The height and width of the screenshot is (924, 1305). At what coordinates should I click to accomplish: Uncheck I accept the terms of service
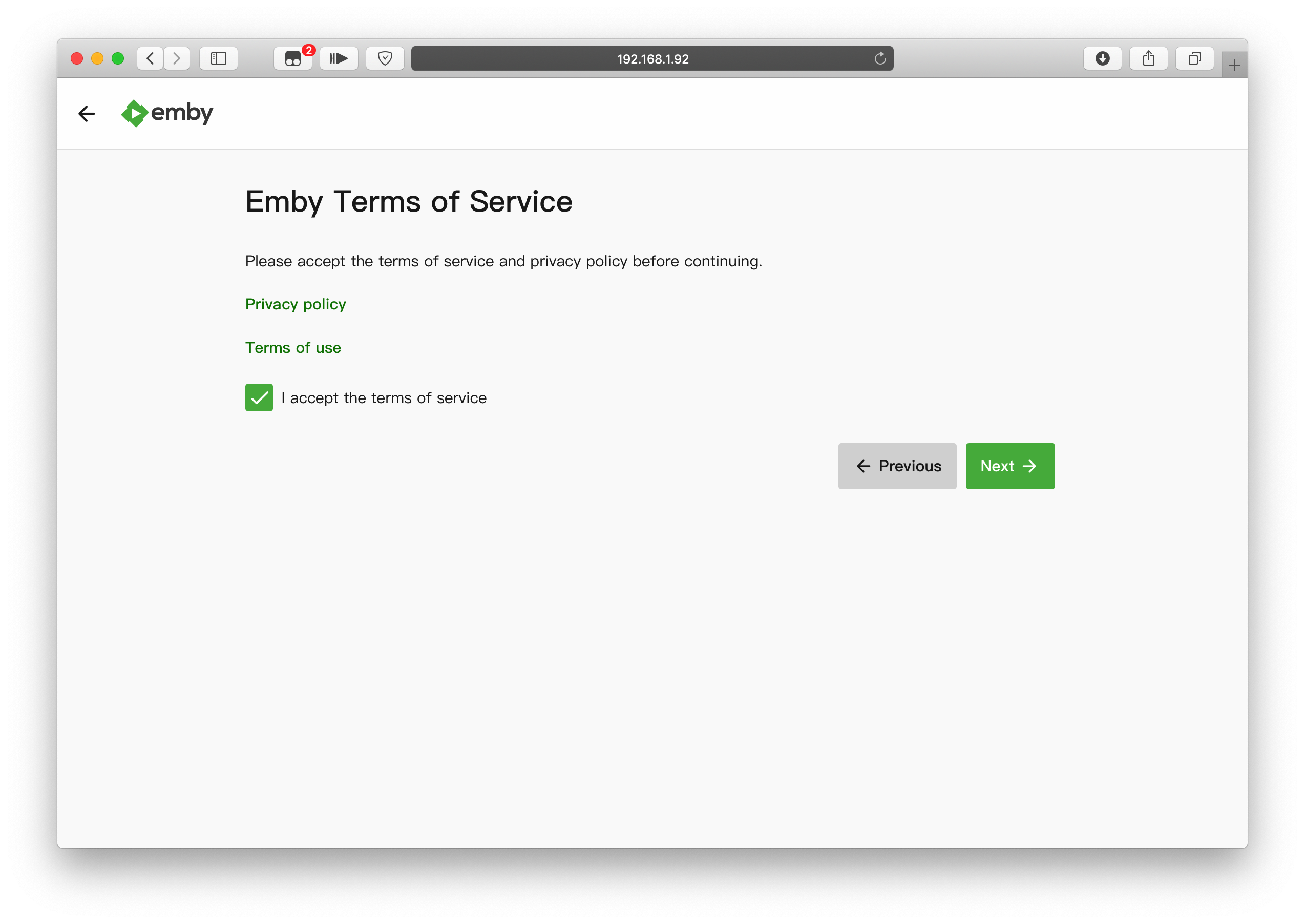click(259, 397)
